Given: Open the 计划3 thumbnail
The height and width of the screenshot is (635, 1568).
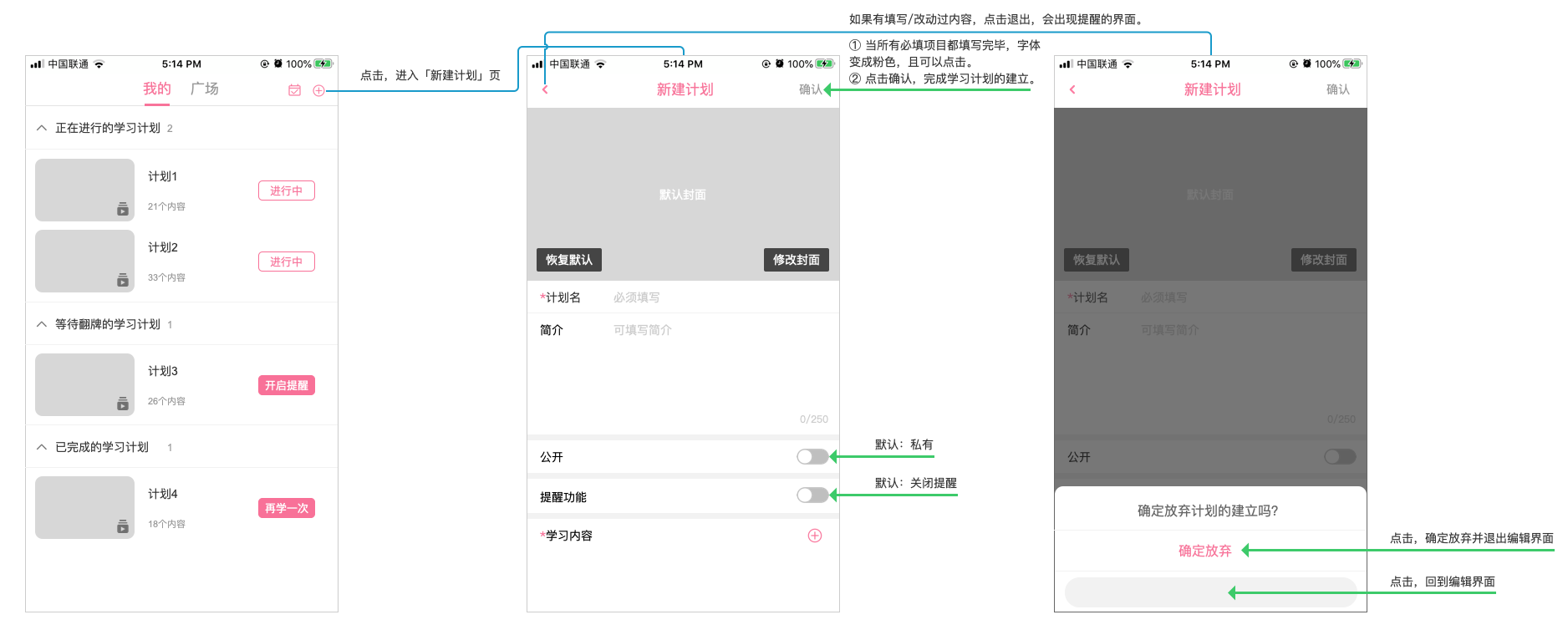Looking at the screenshot, I should click(x=84, y=384).
